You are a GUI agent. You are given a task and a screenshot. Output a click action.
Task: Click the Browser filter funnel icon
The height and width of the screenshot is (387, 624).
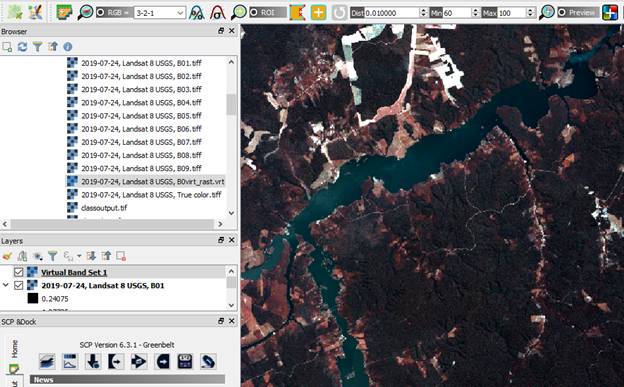click(37, 47)
